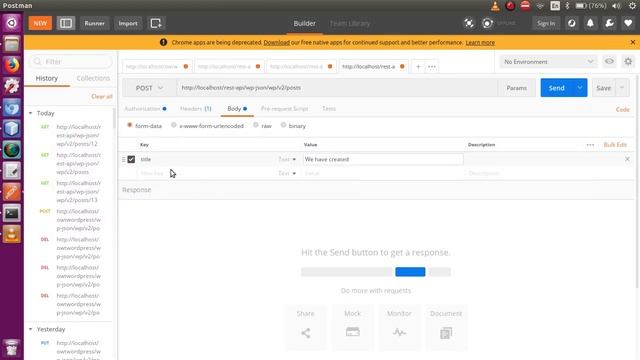This screenshot has width=640, height=360.
Task: Focus the sidebar Filter field
Action: click(x=71, y=61)
